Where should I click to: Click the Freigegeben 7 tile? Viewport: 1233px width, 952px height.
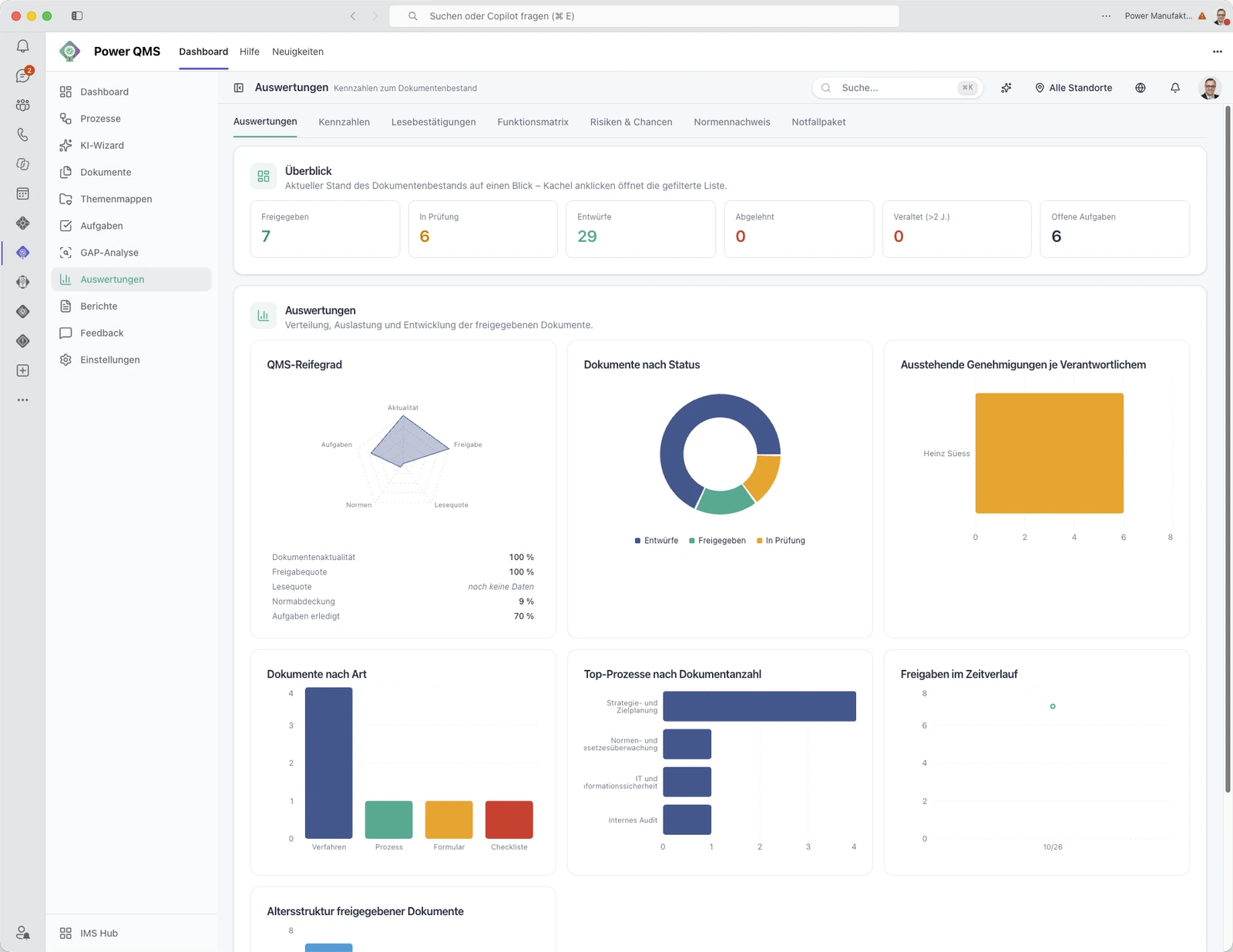(325, 229)
